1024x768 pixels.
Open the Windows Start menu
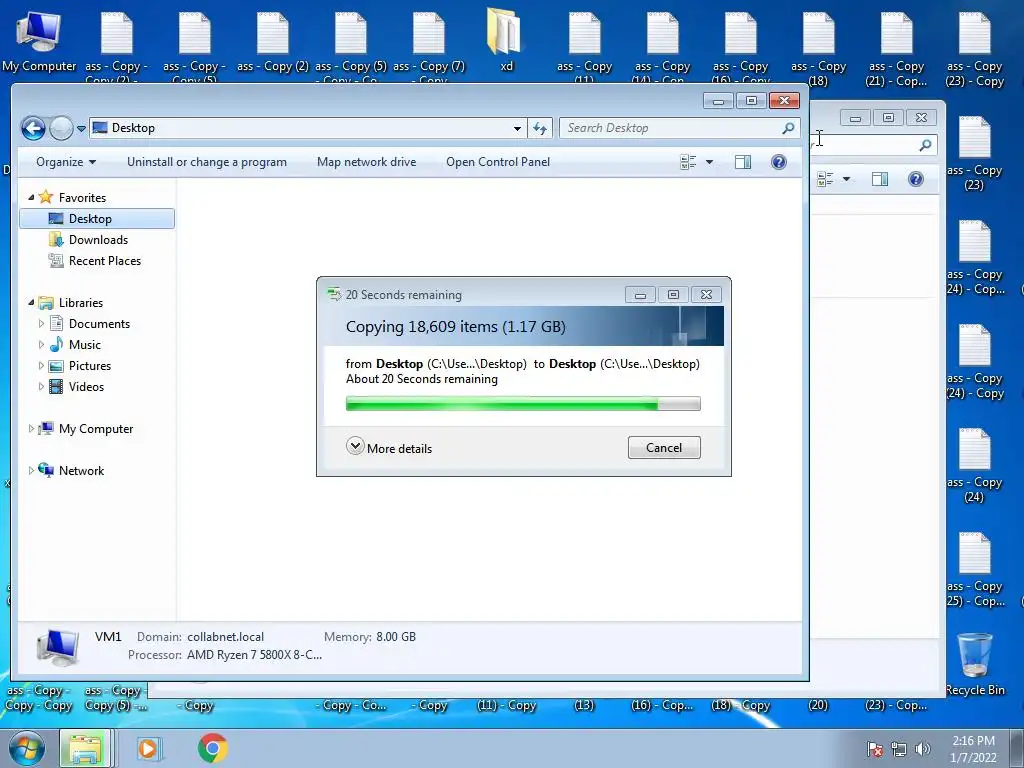point(27,748)
